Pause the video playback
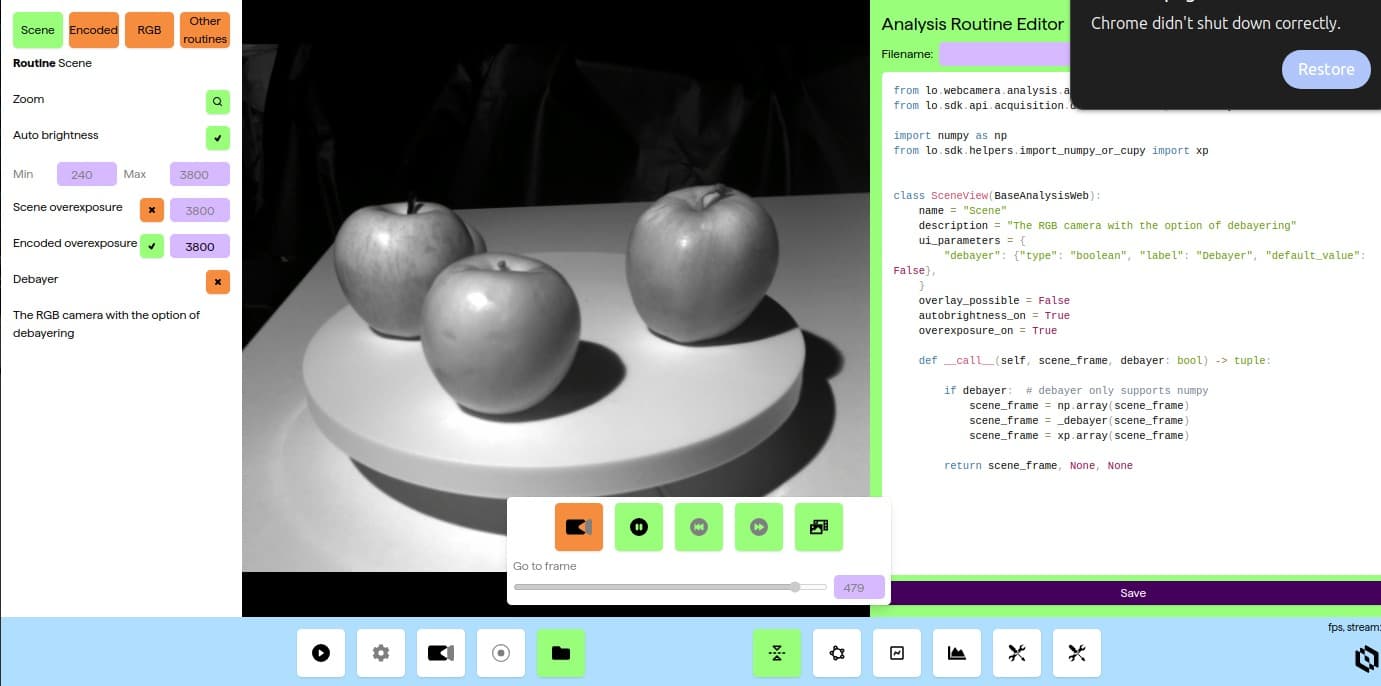1381x686 pixels. (638, 527)
